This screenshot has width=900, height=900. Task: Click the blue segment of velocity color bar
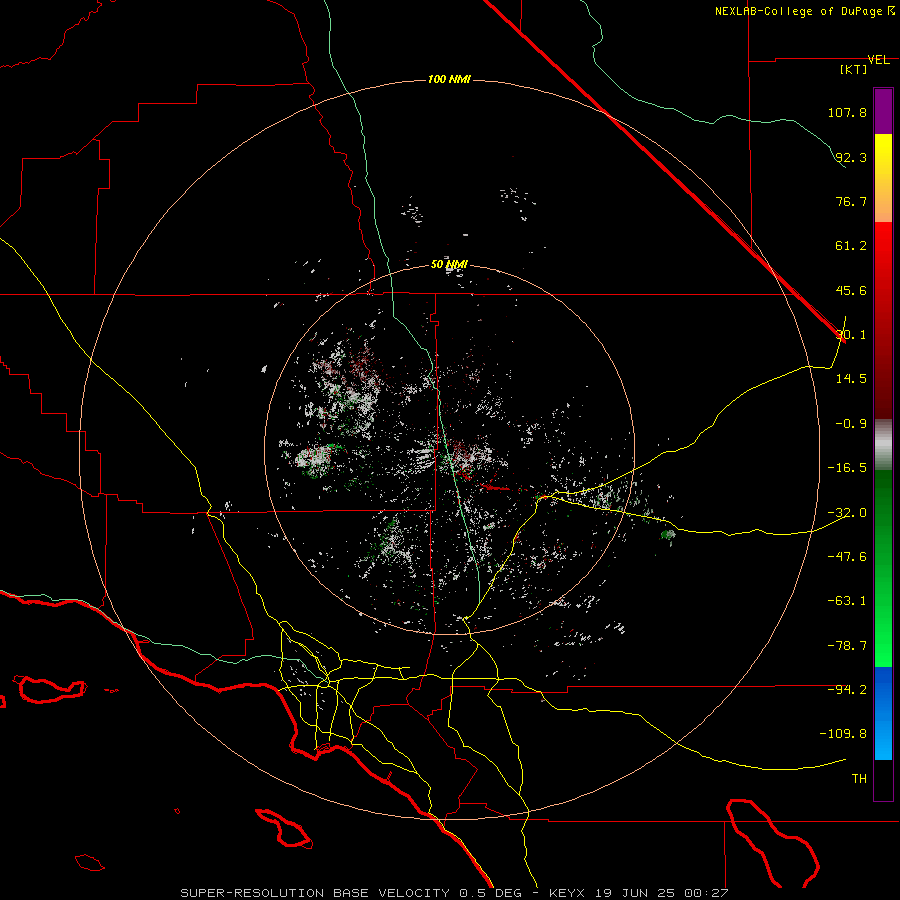[883, 713]
